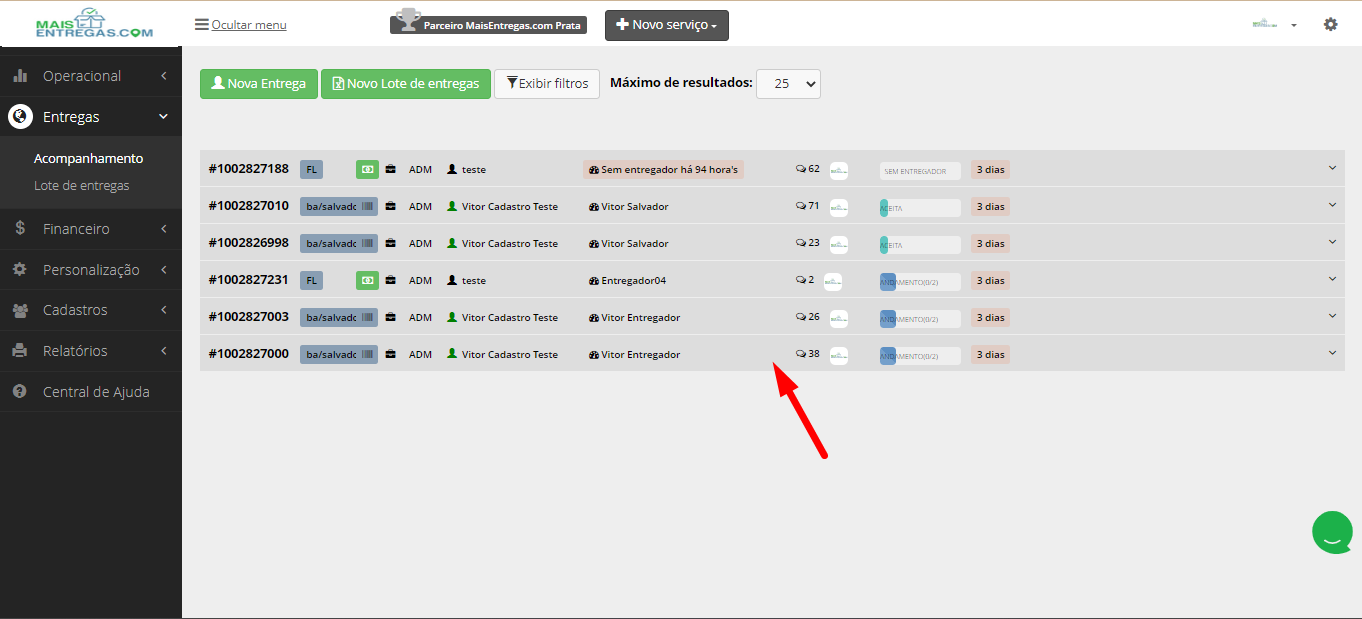Image resolution: width=1362 pixels, height=619 pixels.
Task: Click green cash icon on delivery #1002827231
Action: point(367,281)
